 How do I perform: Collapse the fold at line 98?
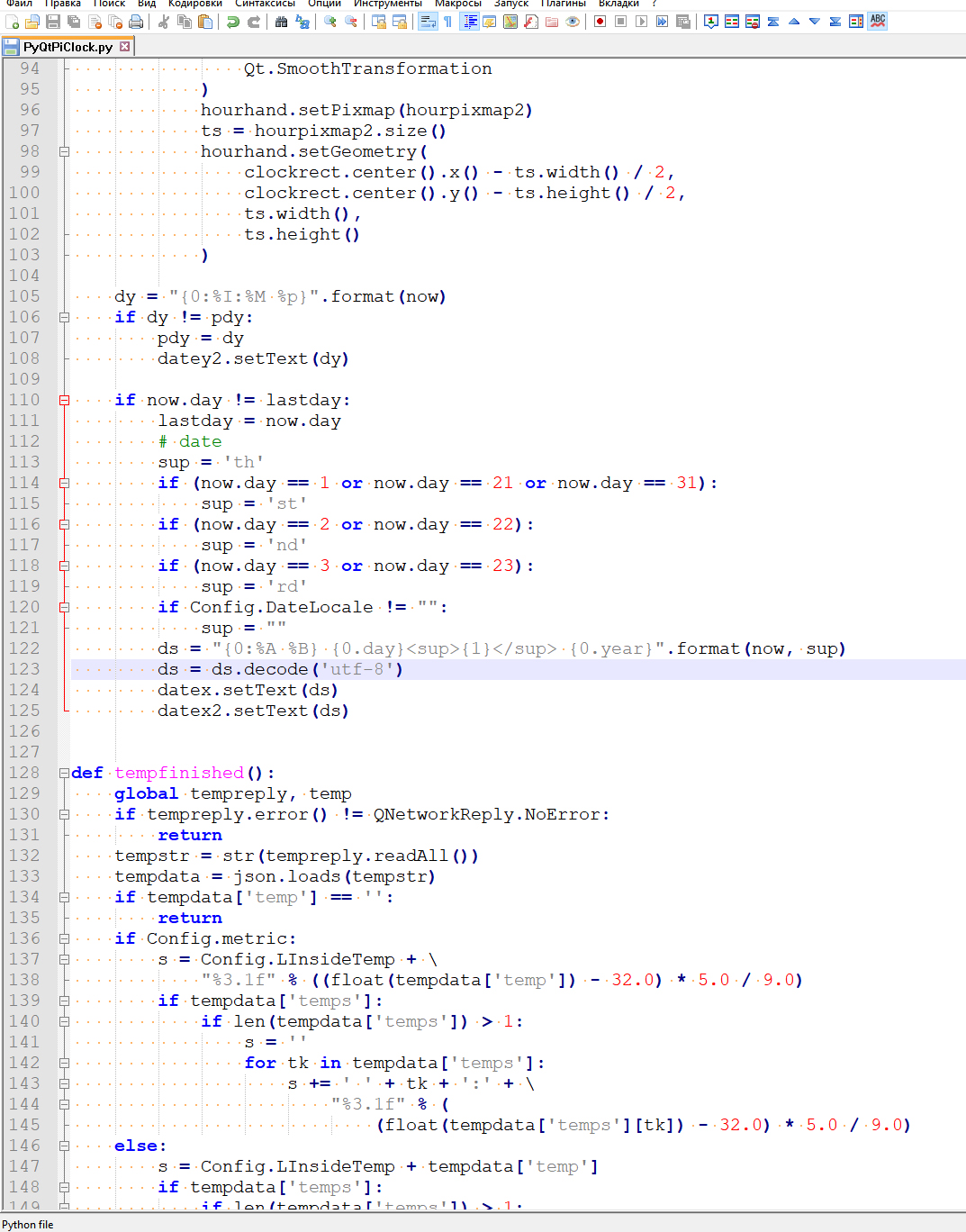[64, 151]
